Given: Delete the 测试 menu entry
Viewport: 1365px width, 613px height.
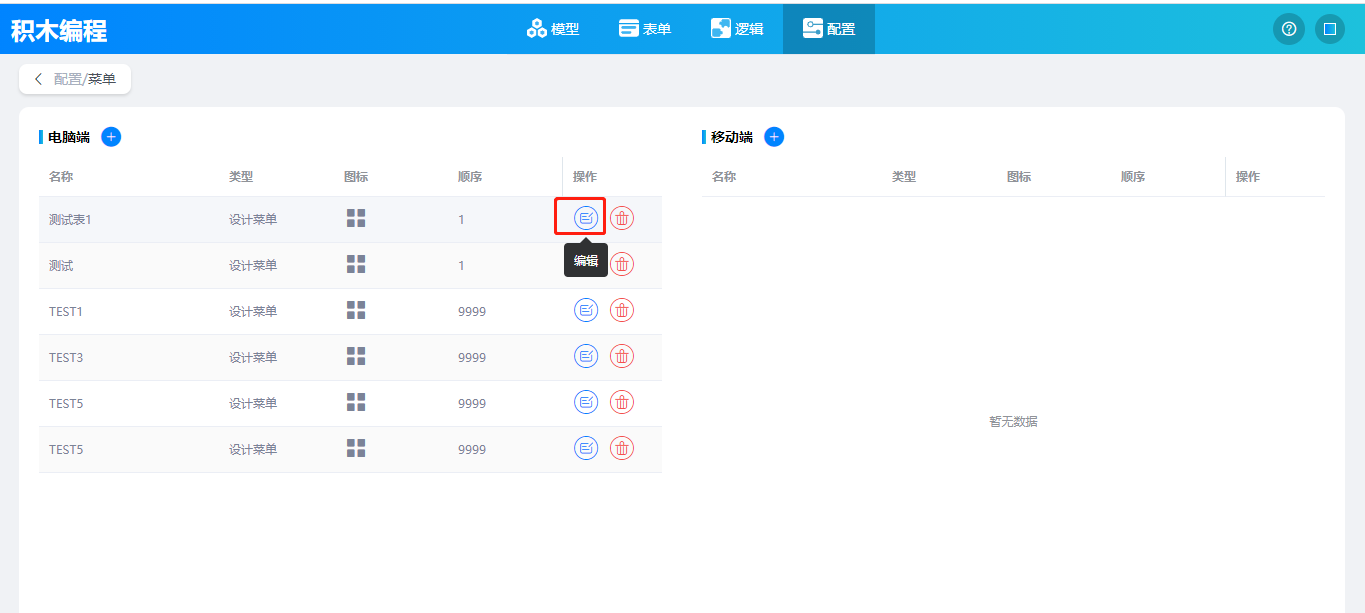Looking at the screenshot, I should tap(622, 264).
